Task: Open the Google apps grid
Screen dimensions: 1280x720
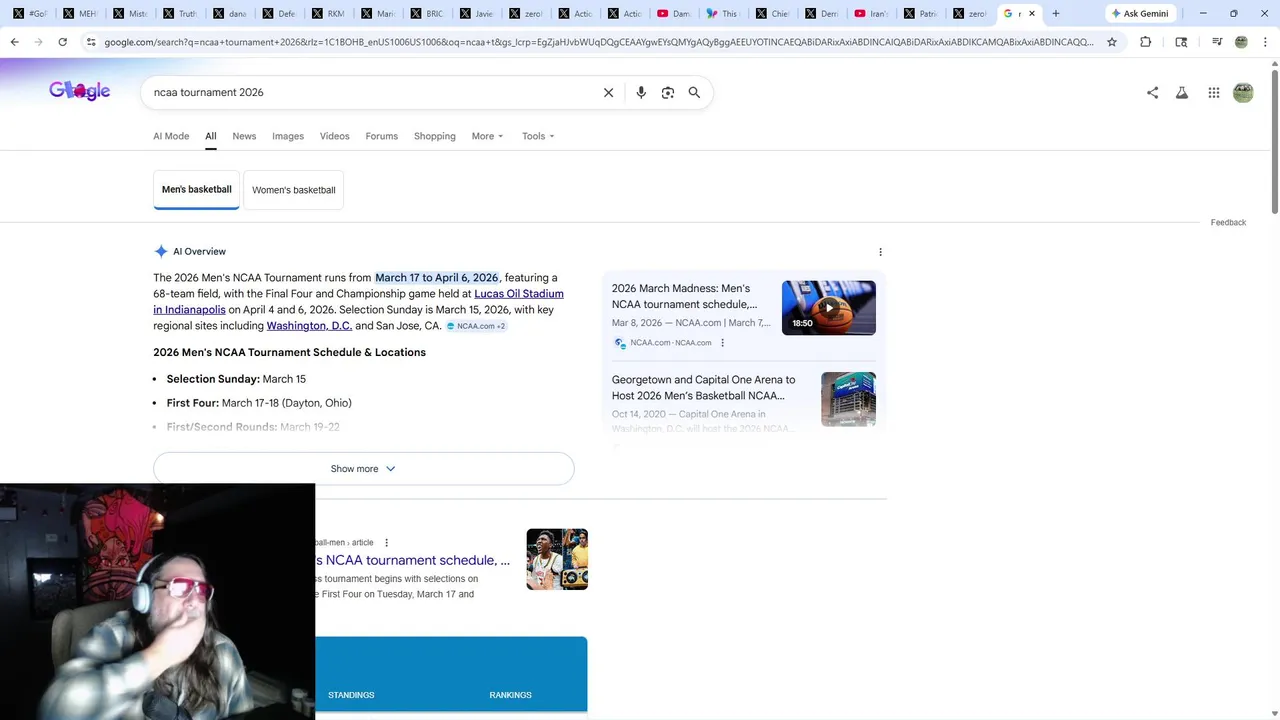Action: point(1213,92)
